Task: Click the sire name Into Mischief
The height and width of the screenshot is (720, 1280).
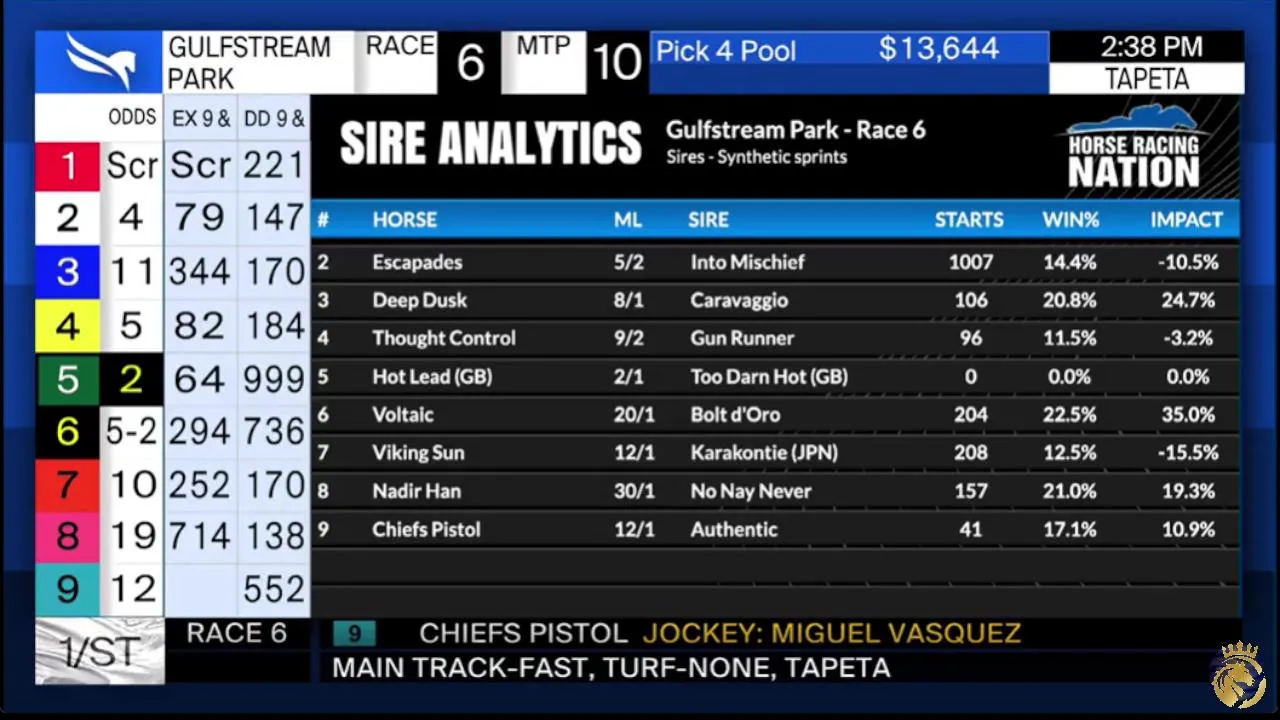Action: pos(747,263)
